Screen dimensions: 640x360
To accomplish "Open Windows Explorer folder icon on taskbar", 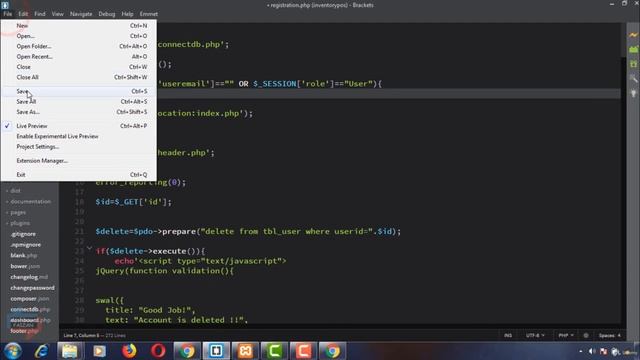I will click(70, 351).
